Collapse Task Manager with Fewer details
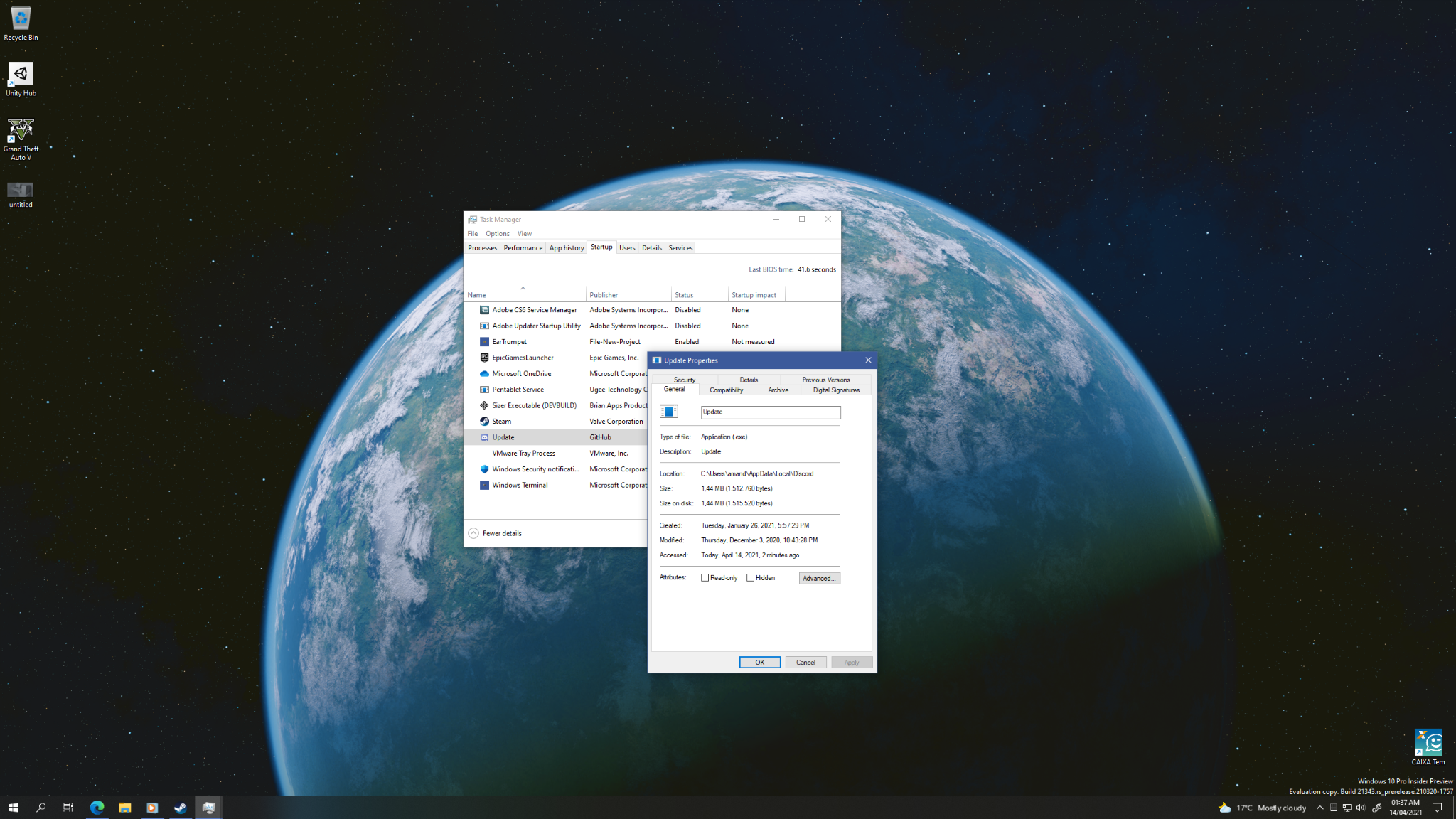Image resolution: width=1456 pixels, height=819 pixels. pos(495,533)
